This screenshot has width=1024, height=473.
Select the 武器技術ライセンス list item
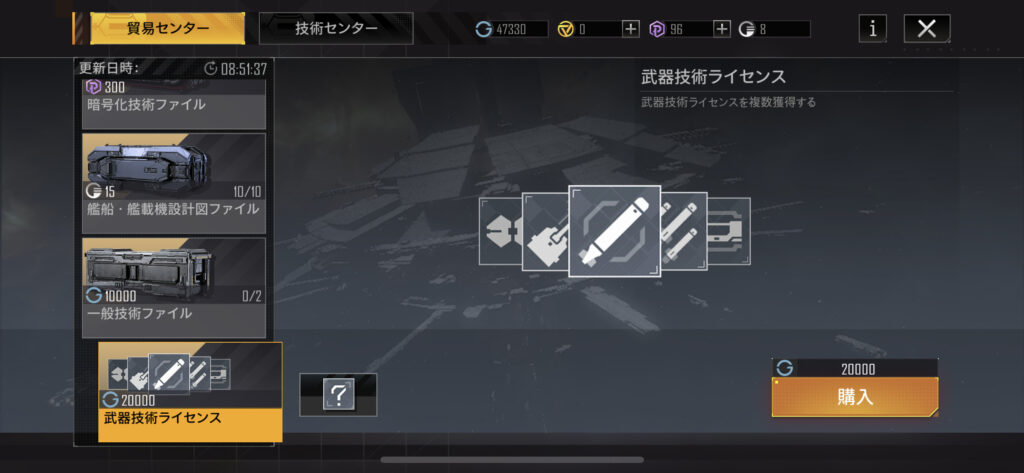pyautogui.click(x=190, y=392)
